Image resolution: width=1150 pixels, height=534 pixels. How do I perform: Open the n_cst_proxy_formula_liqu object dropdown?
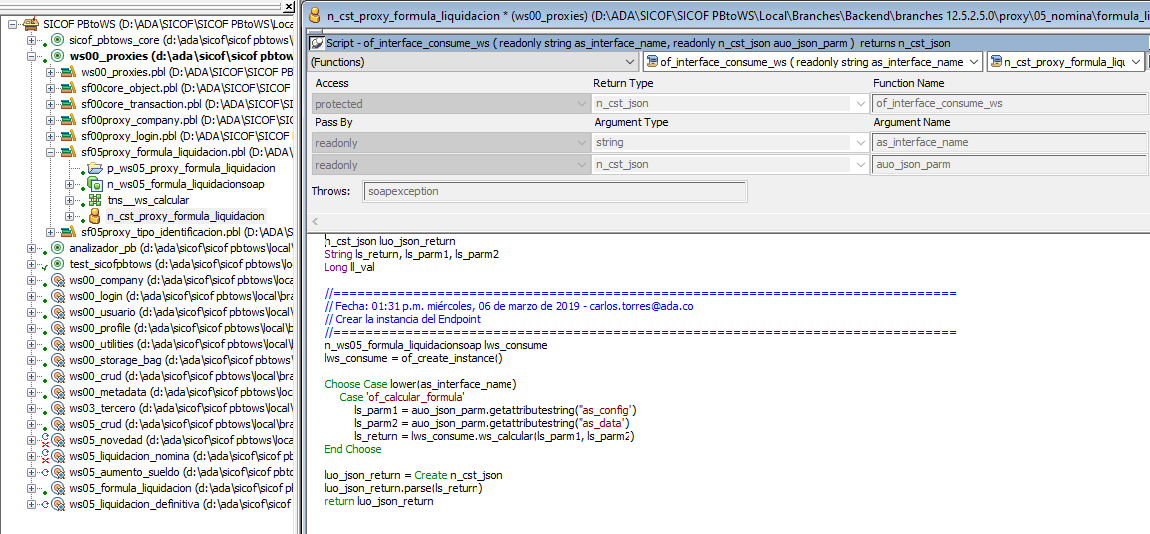1136,62
